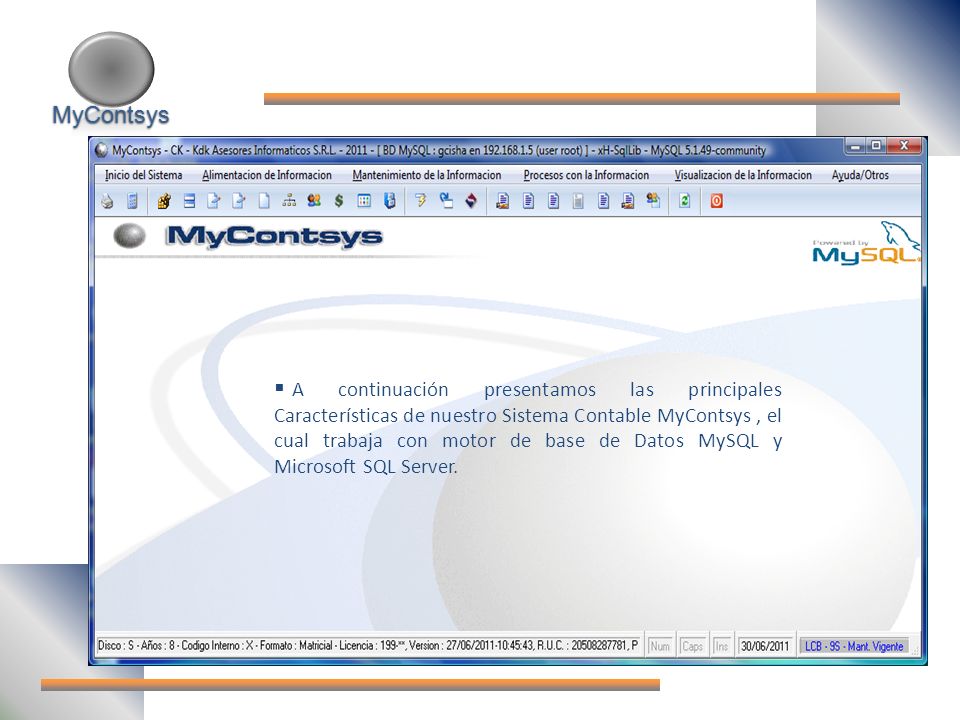Click the LCB - 9S - Mant. Vigente status
This screenshot has height=720, width=960.
(x=853, y=646)
